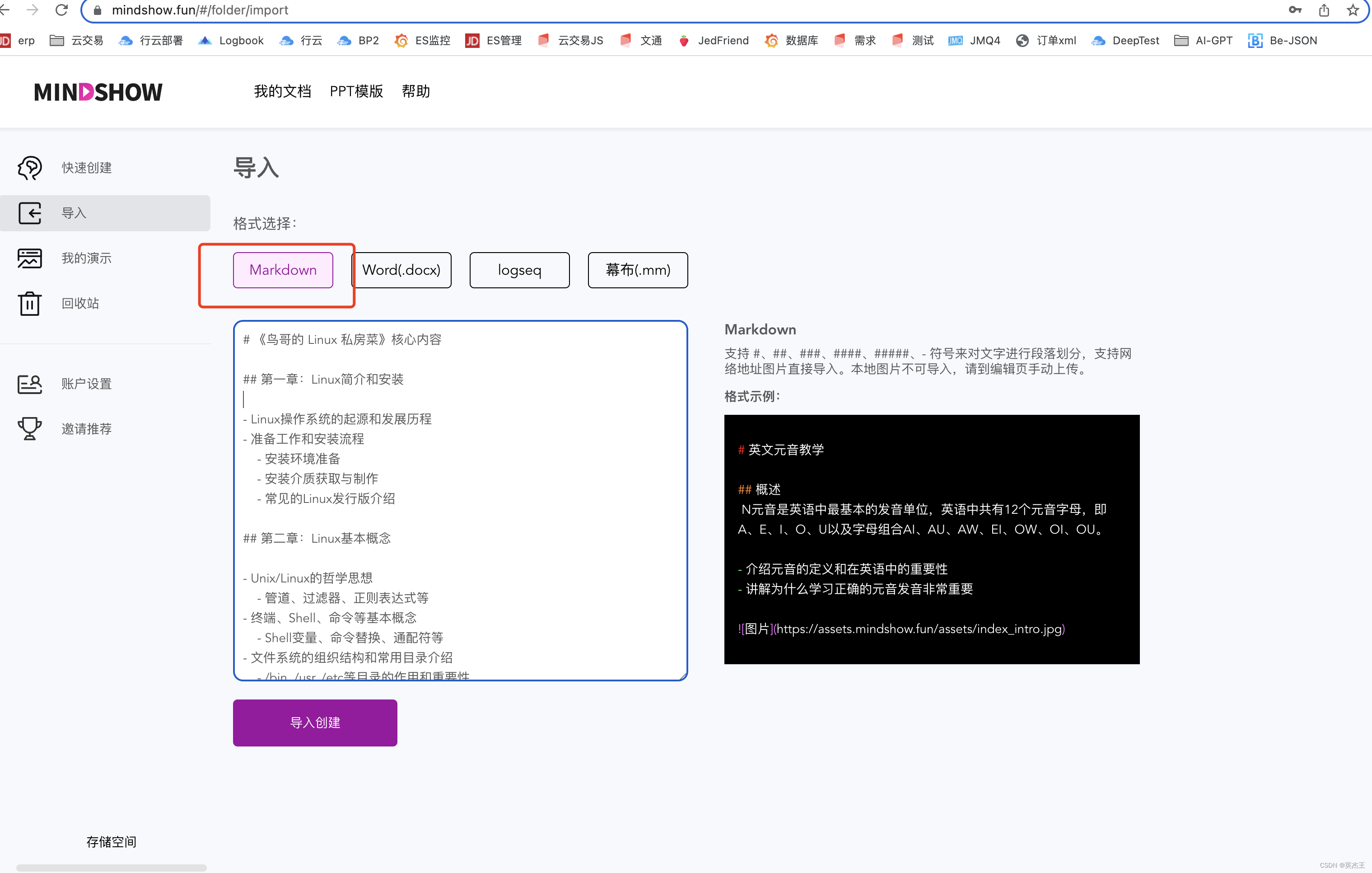The image size is (1372, 873).
Task: Click the 回收站 trash icon
Action: (x=30, y=303)
